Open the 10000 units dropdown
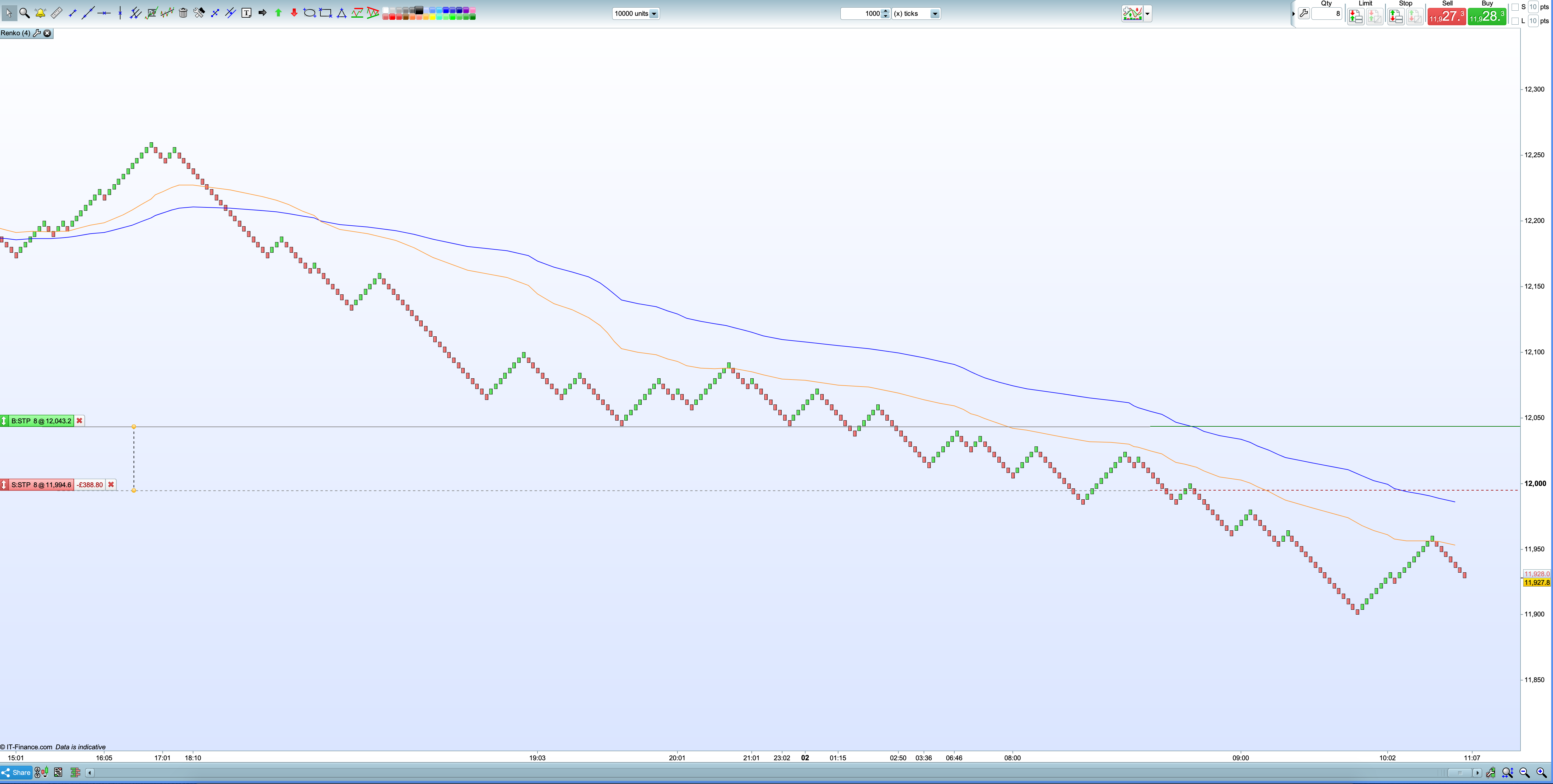Image resolution: width=1553 pixels, height=784 pixels. [654, 14]
